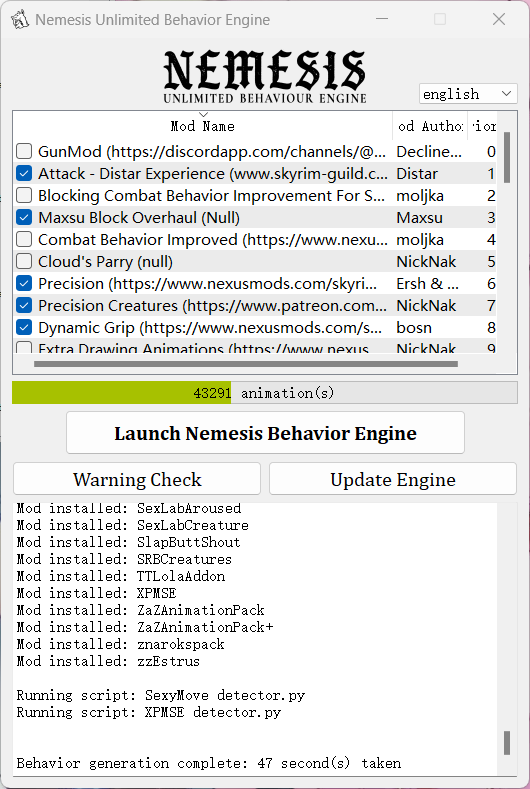The height and width of the screenshot is (789, 530).
Task: Disable Maxsu Block Overhaul checkbox
Action: click(x=24, y=217)
